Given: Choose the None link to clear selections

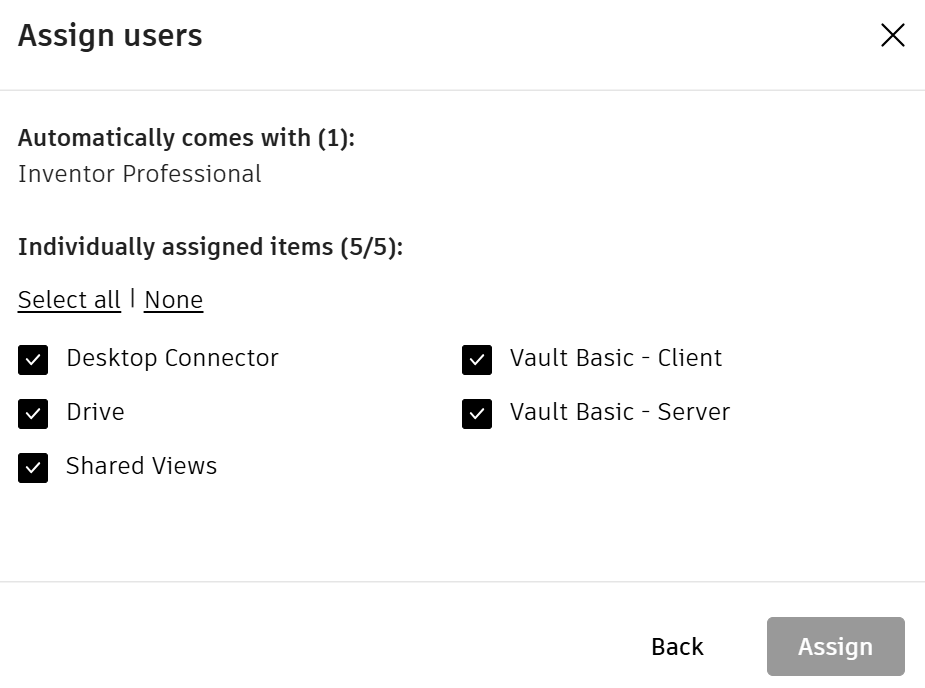Looking at the screenshot, I should pyautogui.click(x=173, y=300).
